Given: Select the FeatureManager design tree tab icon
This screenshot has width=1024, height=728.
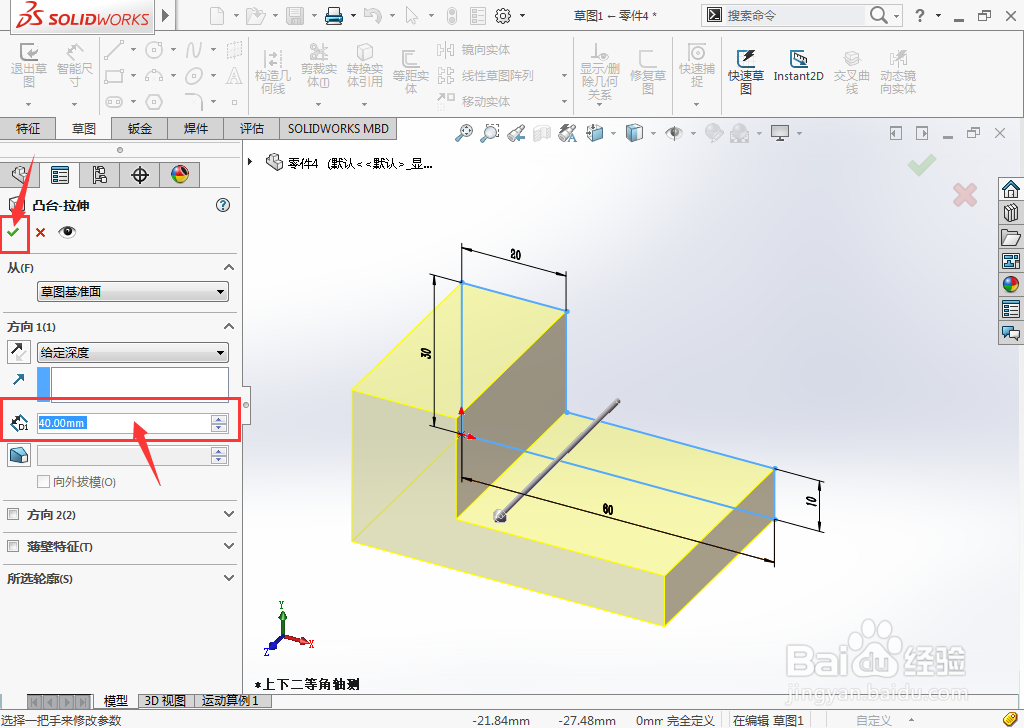Looking at the screenshot, I should click(x=20, y=175).
